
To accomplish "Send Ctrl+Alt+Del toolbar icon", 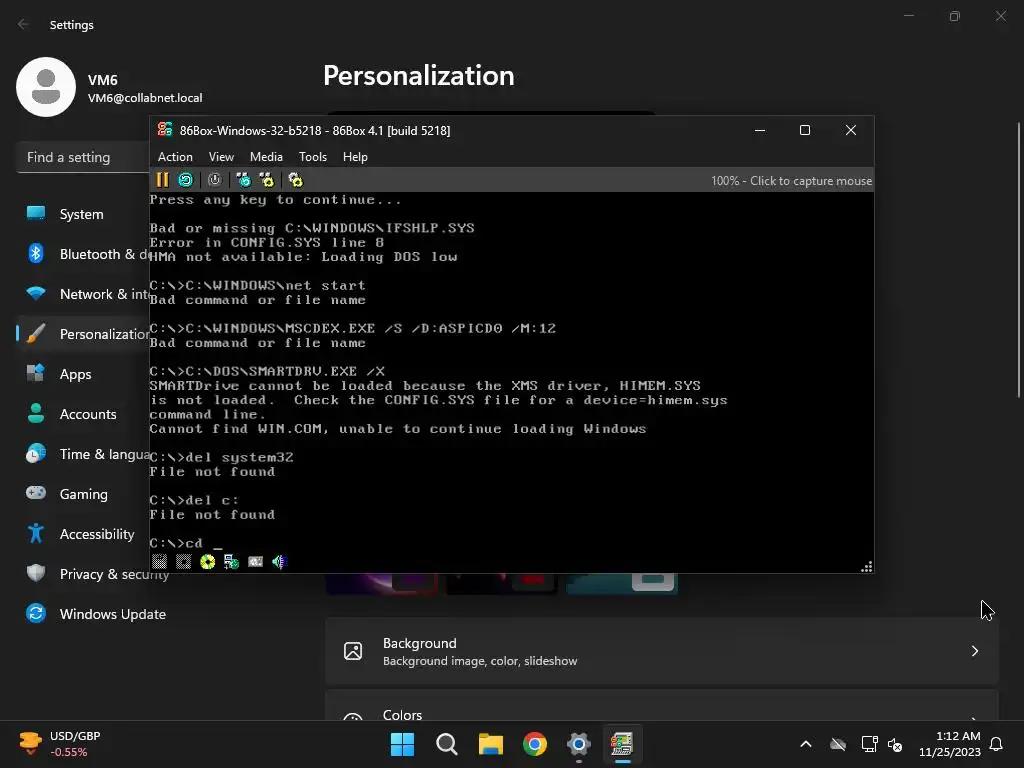I will [x=244, y=180].
